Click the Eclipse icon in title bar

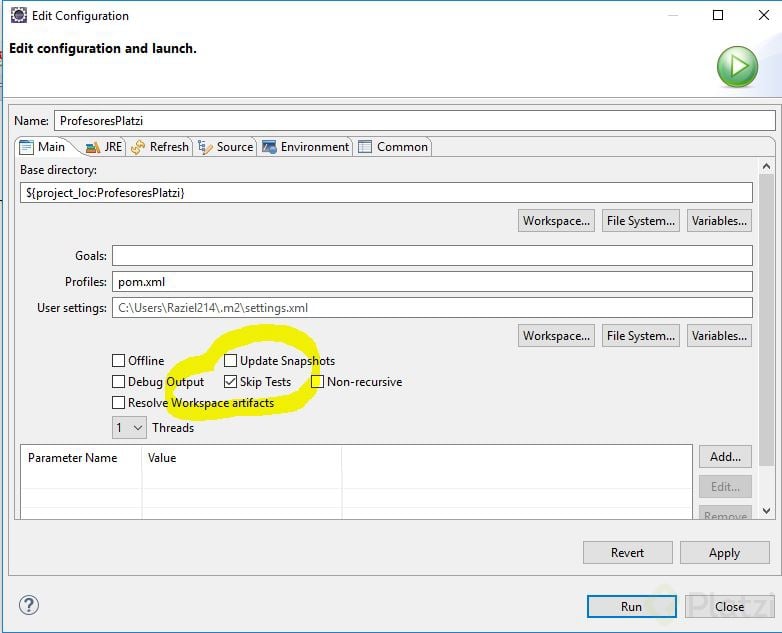point(19,15)
